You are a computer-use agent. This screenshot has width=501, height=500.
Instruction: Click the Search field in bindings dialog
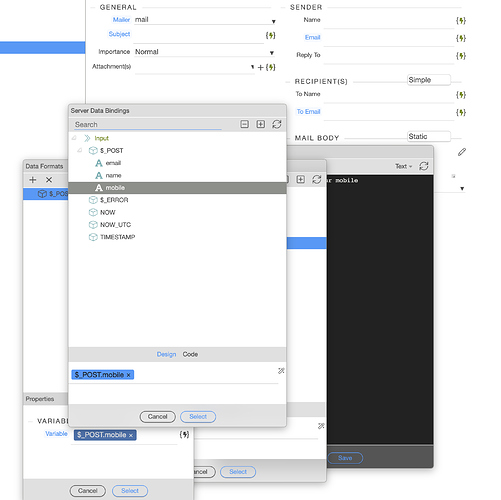148,125
